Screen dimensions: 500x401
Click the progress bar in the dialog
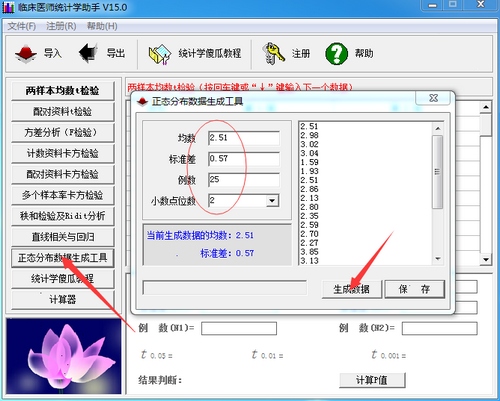[x=225, y=288]
